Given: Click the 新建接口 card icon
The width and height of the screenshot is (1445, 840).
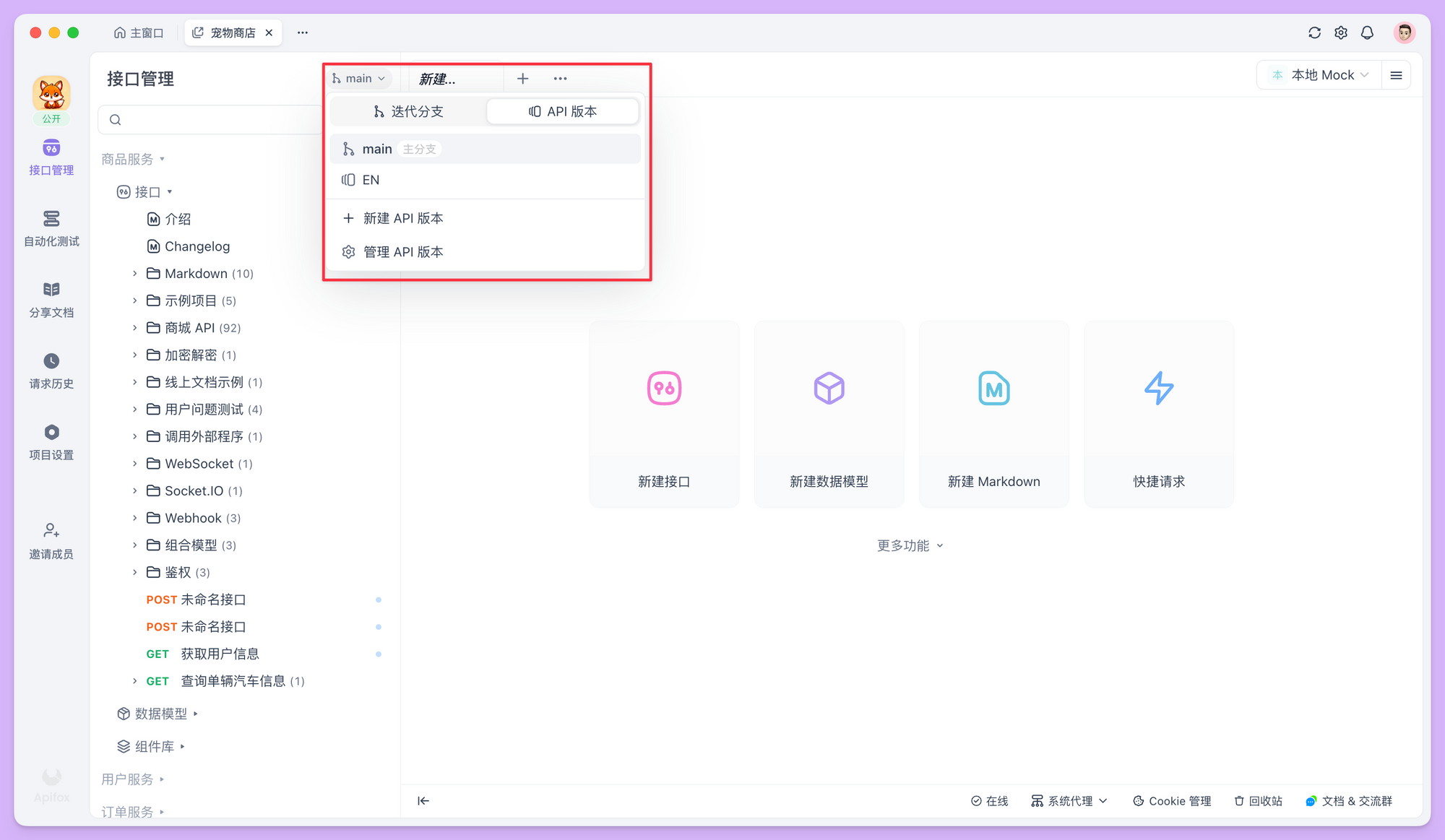Looking at the screenshot, I should coord(664,389).
